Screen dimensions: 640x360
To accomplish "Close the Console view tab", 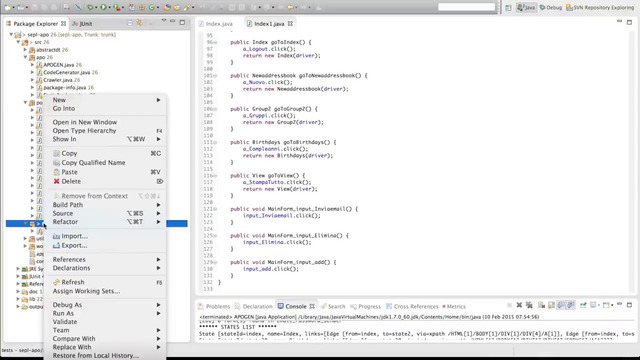I will [312, 306].
